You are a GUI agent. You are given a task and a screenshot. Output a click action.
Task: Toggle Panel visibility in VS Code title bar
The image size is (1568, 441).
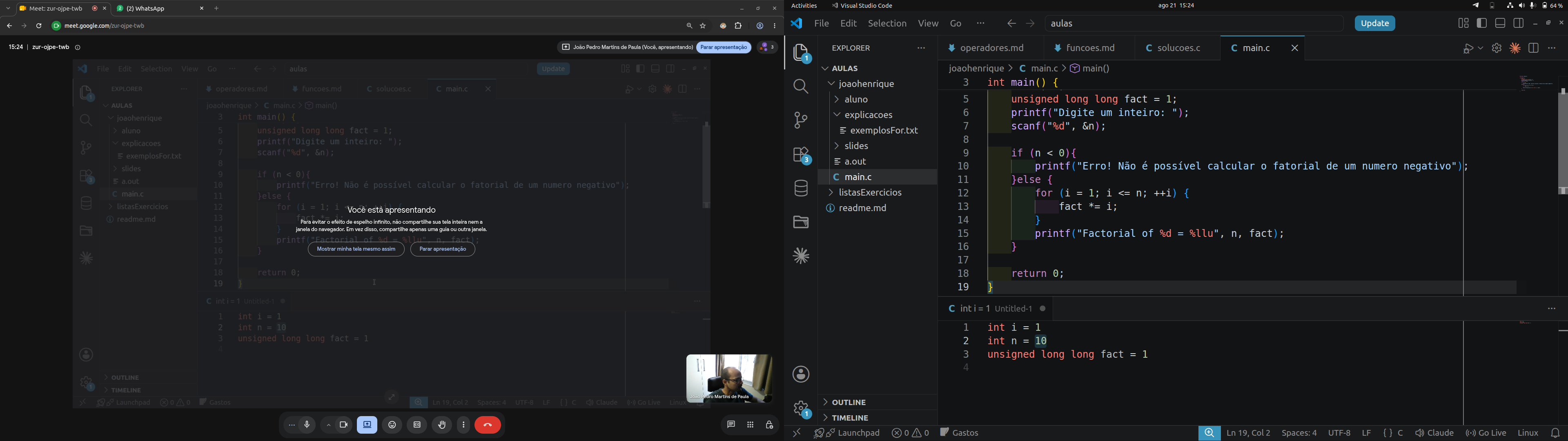pos(1501,23)
